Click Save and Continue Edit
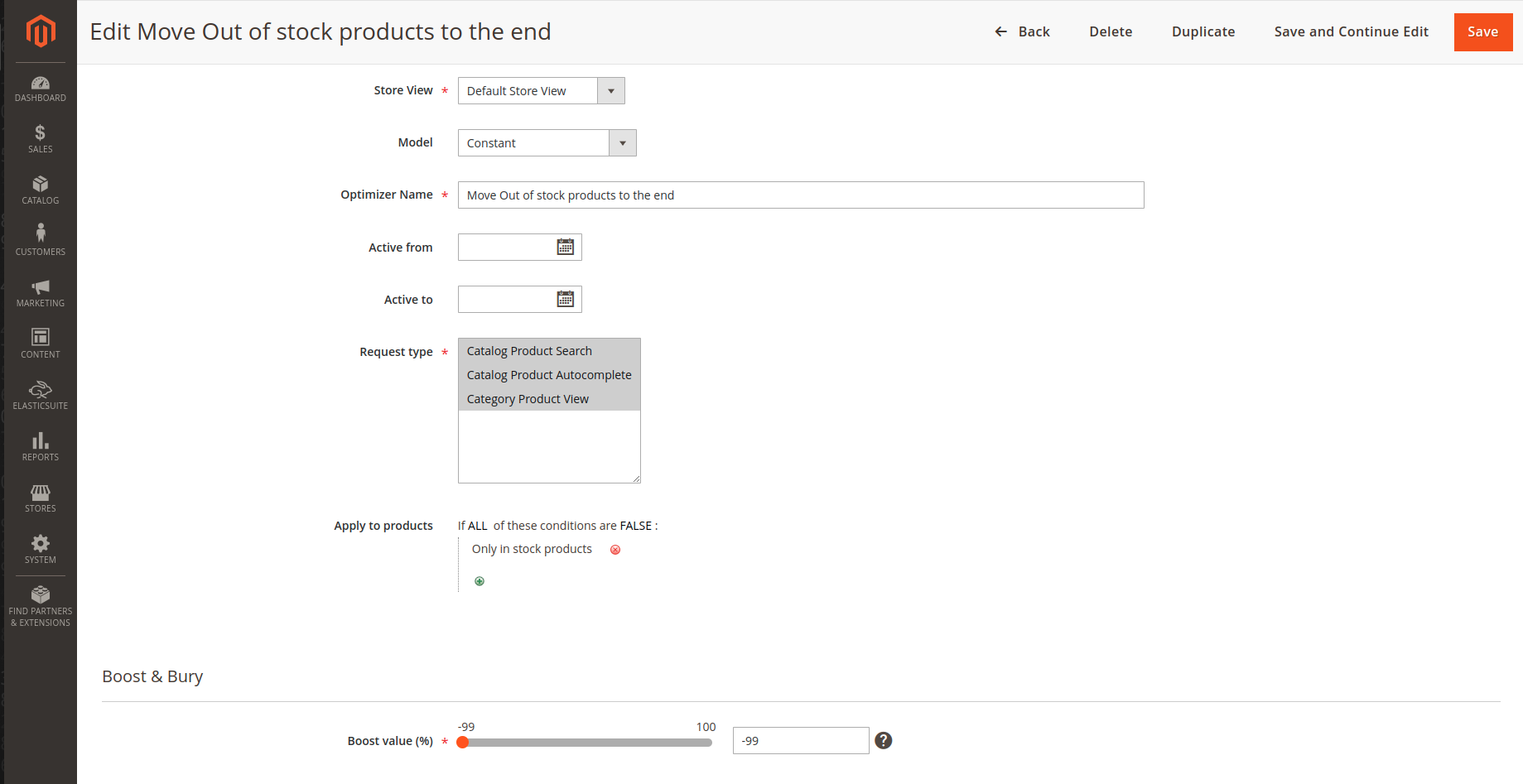 pyautogui.click(x=1351, y=31)
